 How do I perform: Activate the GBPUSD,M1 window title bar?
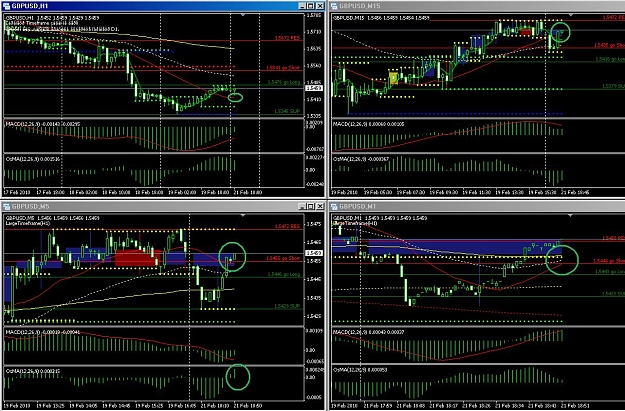point(478,206)
